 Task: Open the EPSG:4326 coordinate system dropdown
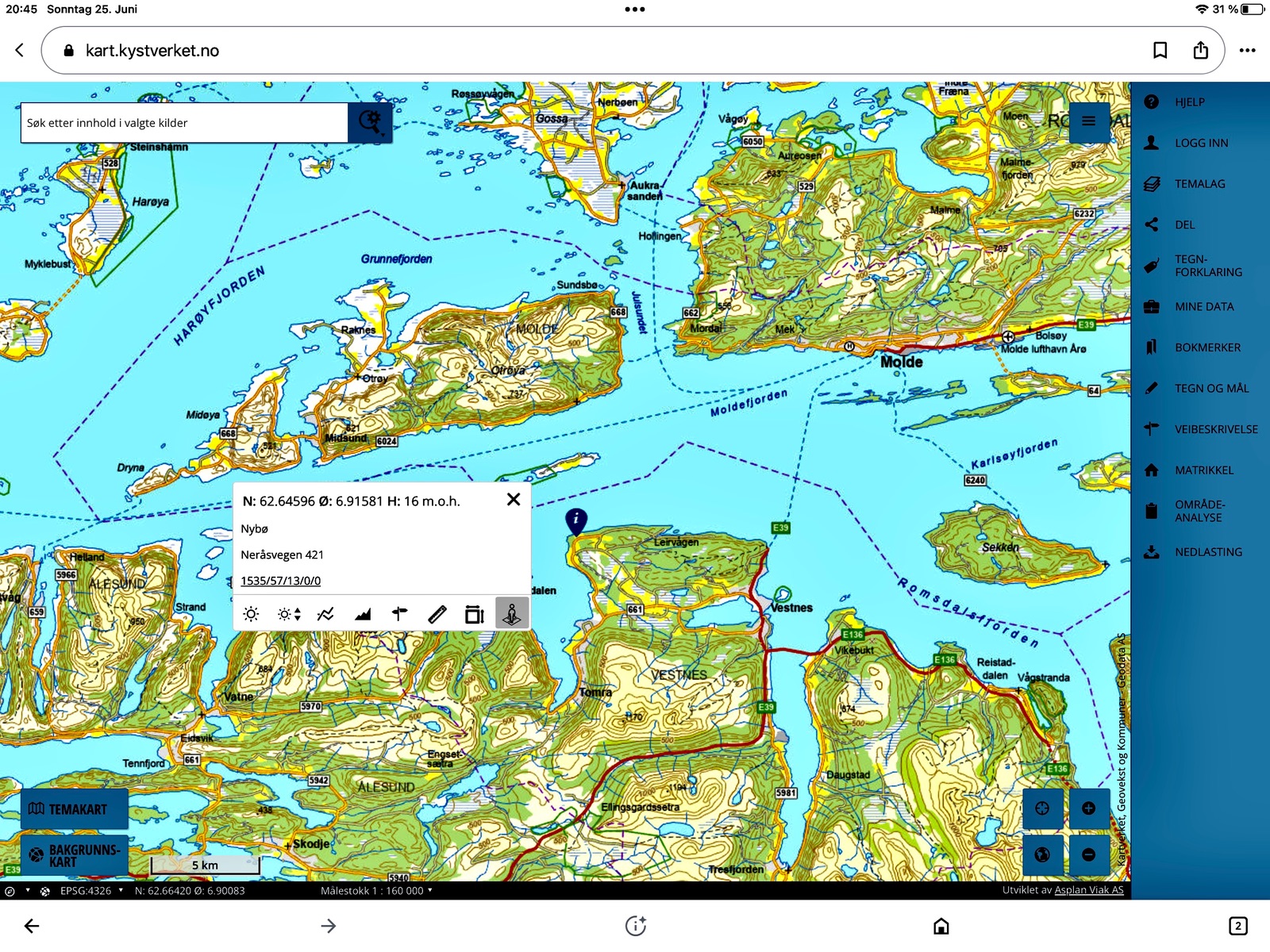pyautogui.click(x=91, y=891)
